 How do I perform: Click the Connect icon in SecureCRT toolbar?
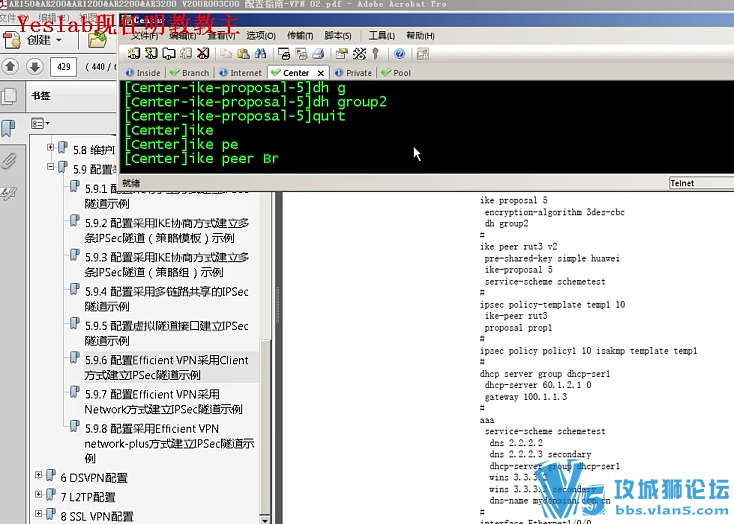(x=134, y=53)
